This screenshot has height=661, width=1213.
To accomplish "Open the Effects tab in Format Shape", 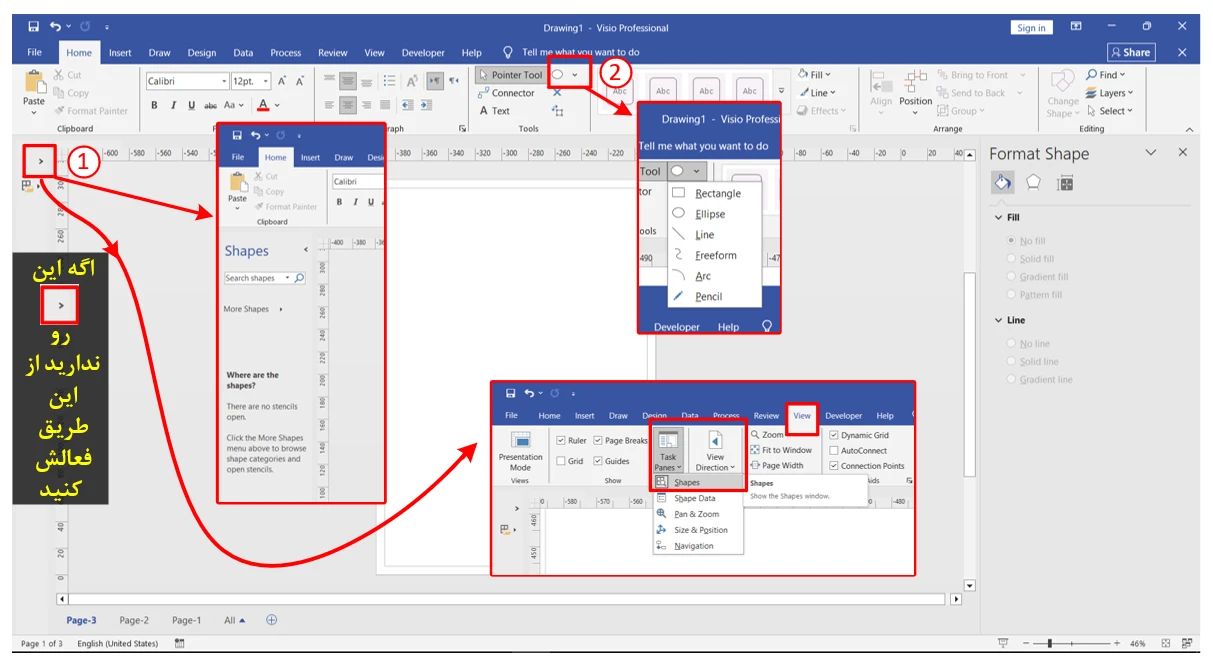I will [1033, 182].
